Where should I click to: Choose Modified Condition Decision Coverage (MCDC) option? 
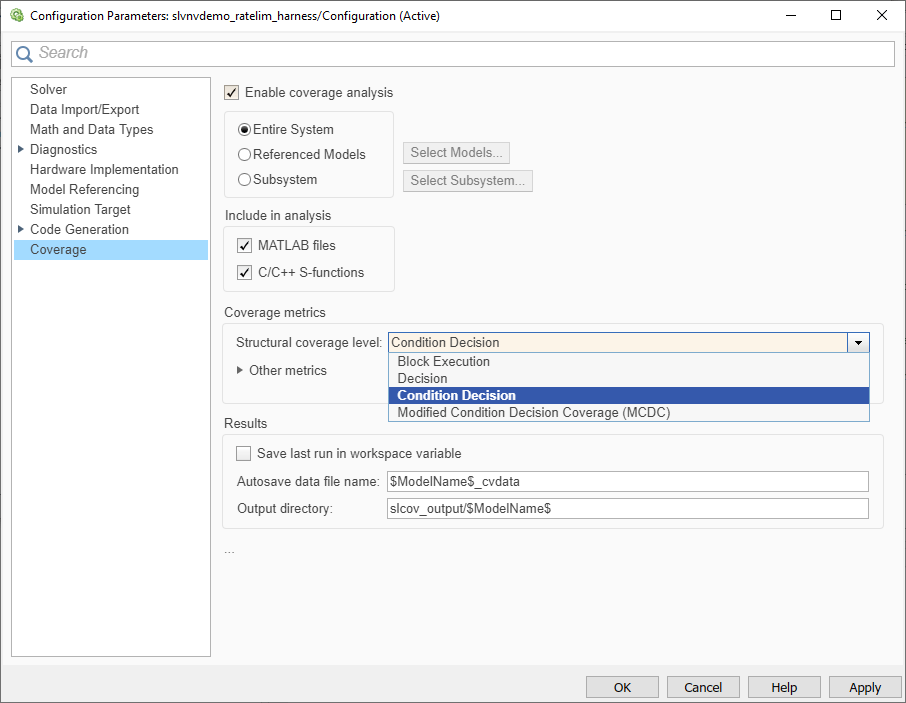point(533,412)
